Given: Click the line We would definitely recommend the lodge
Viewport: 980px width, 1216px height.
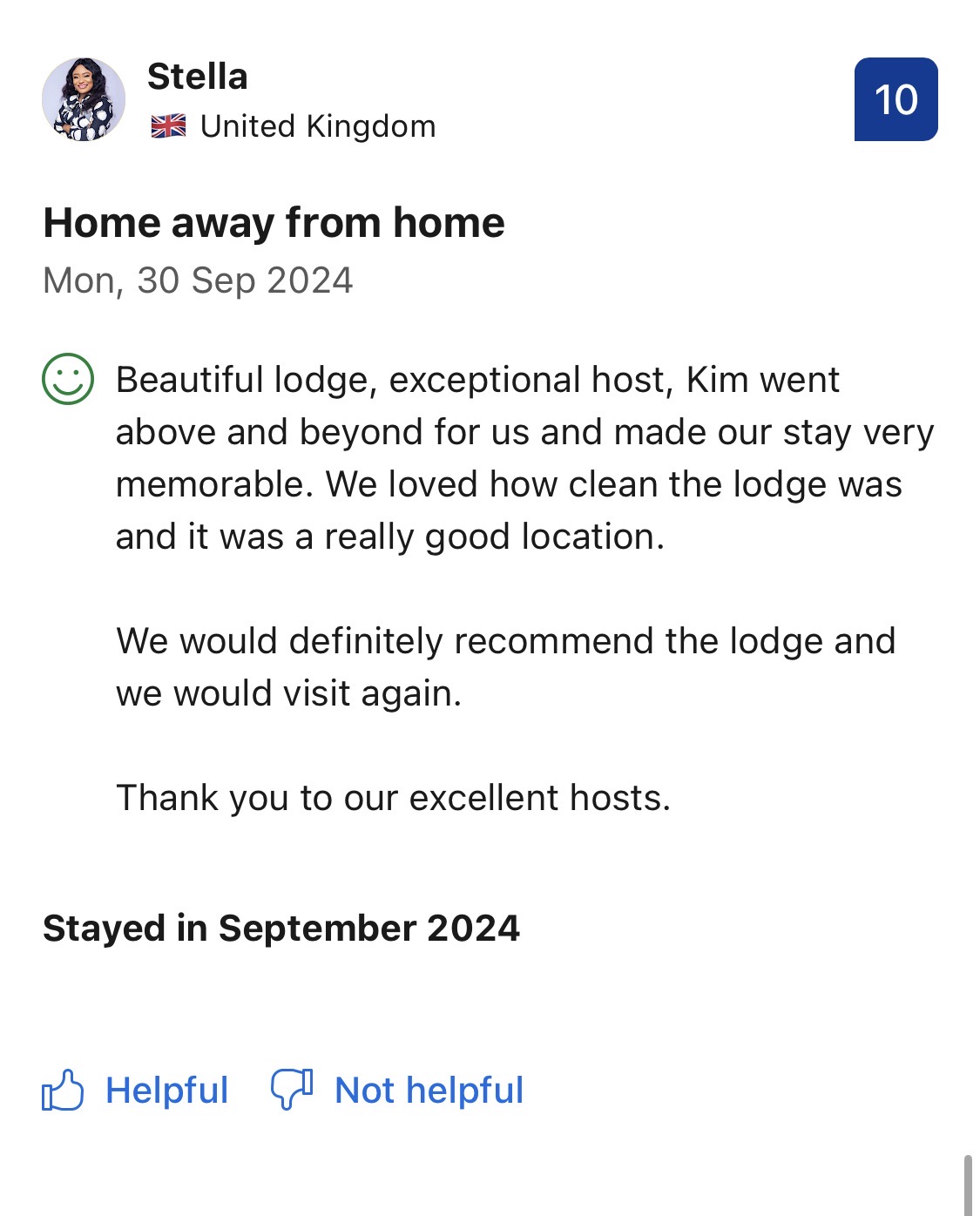Looking at the screenshot, I should click(x=505, y=642).
